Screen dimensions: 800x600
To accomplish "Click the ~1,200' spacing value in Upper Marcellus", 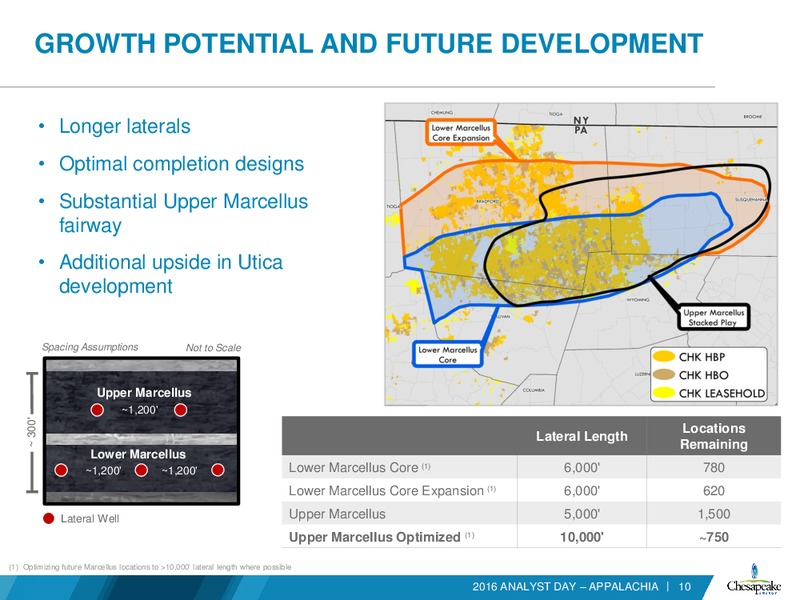I will tap(139, 410).
